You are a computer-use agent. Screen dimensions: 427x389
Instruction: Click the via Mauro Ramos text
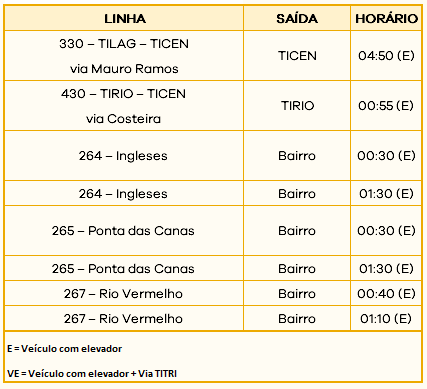(x=124, y=69)
